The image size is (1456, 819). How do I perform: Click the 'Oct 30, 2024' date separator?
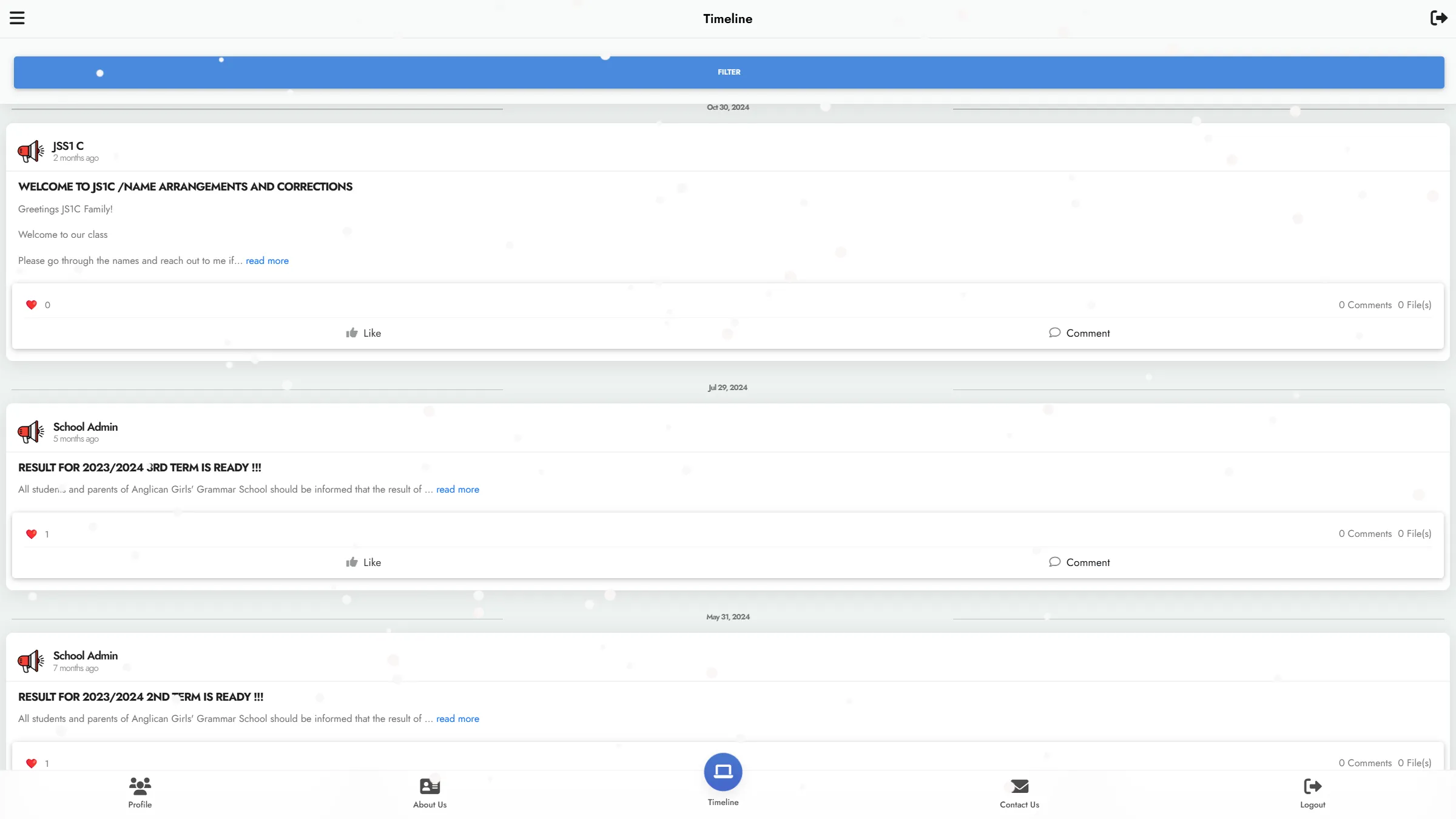728,107
